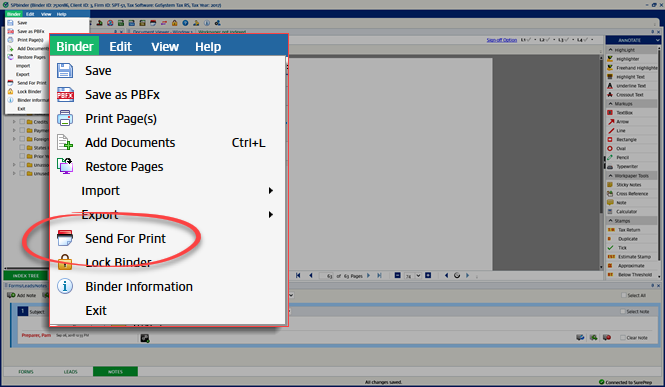This screenshot has width=665, height=387.
Task: Click the padlock icon in the top toolbar
Action: [x=174, y=23]
